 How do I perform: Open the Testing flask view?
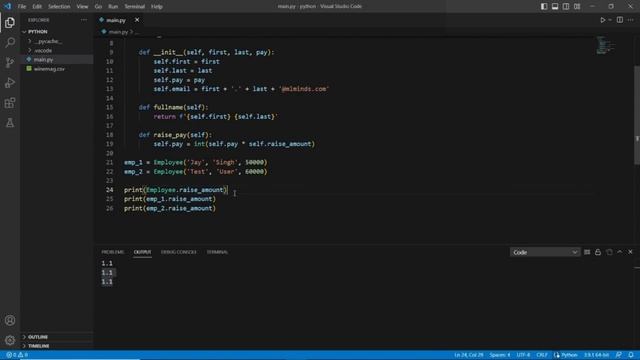10,122
